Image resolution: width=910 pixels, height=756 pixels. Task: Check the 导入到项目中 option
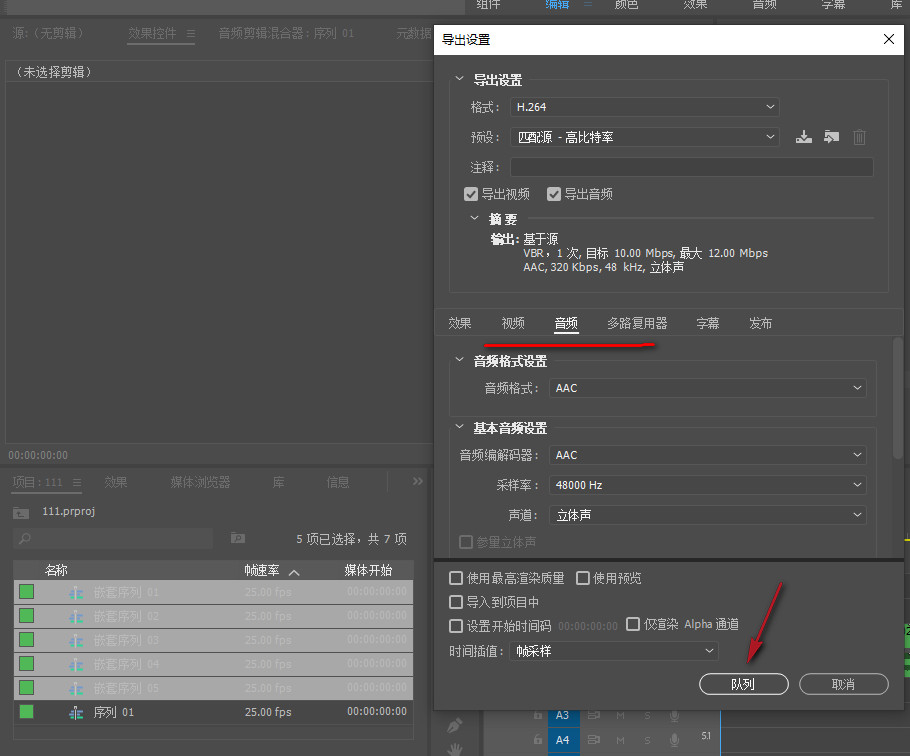tap(456, 602)
